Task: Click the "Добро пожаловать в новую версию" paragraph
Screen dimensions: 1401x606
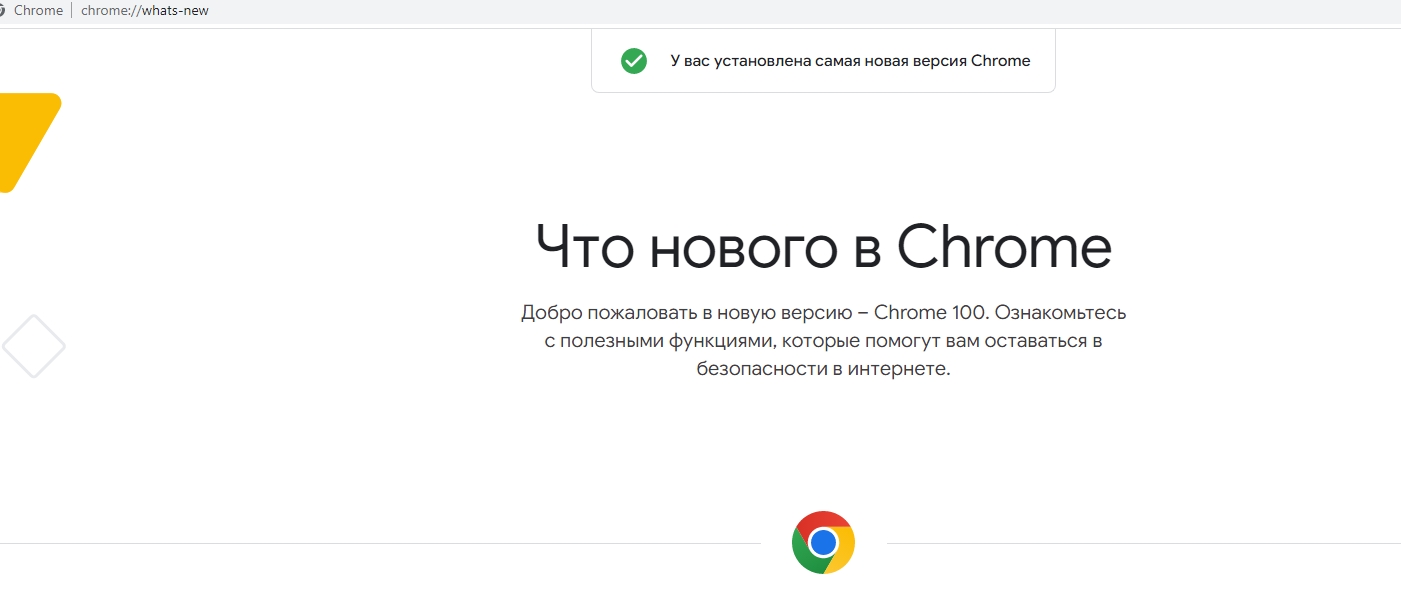Action: point(823,341)
